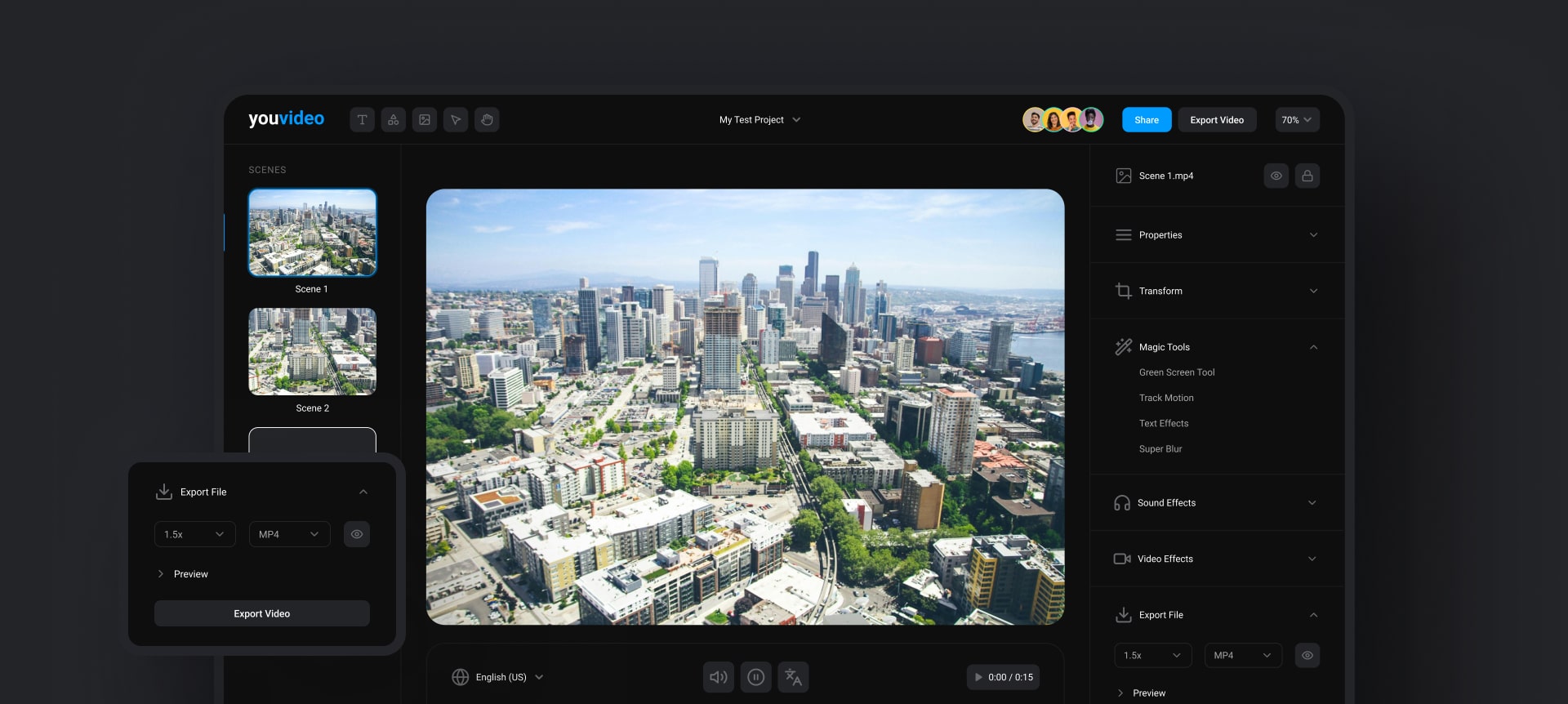Click Export Video in floating card
The width and height of the screenshot is (1568, 704).
pos(262,613)
